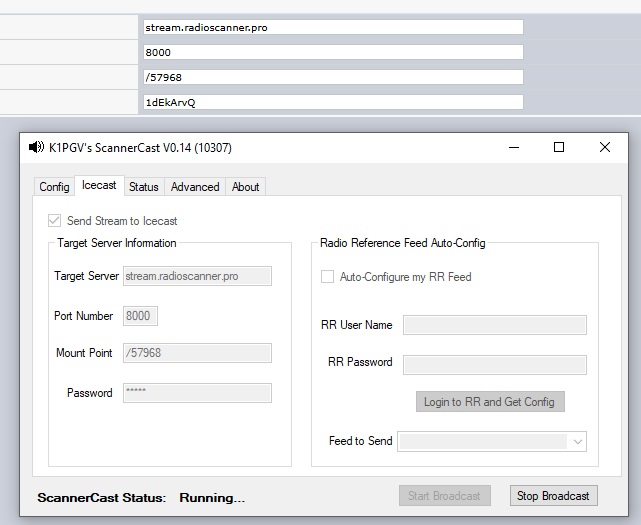Screen dimensions: 641x525
Task: Click the Target Server Infomation group title
Action: pyautogui.click(x=117, y=243)
